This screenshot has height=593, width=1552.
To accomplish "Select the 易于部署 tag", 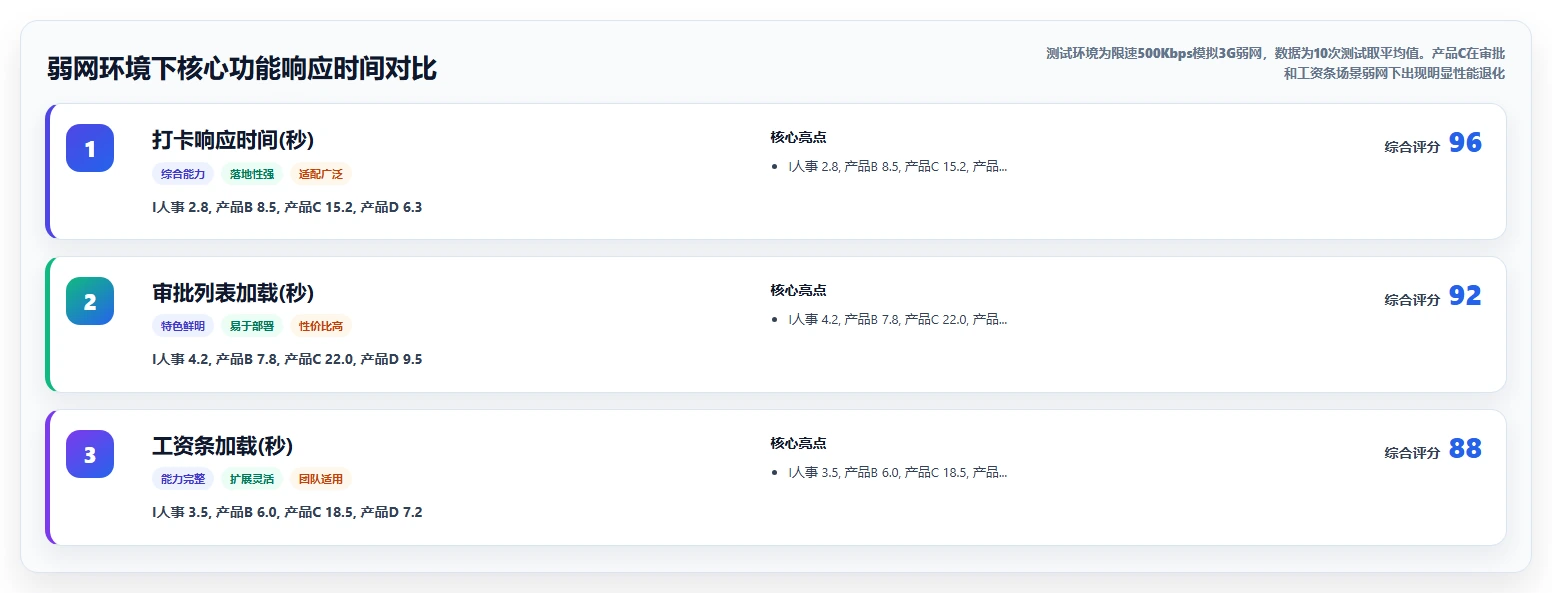I will 252,326.
